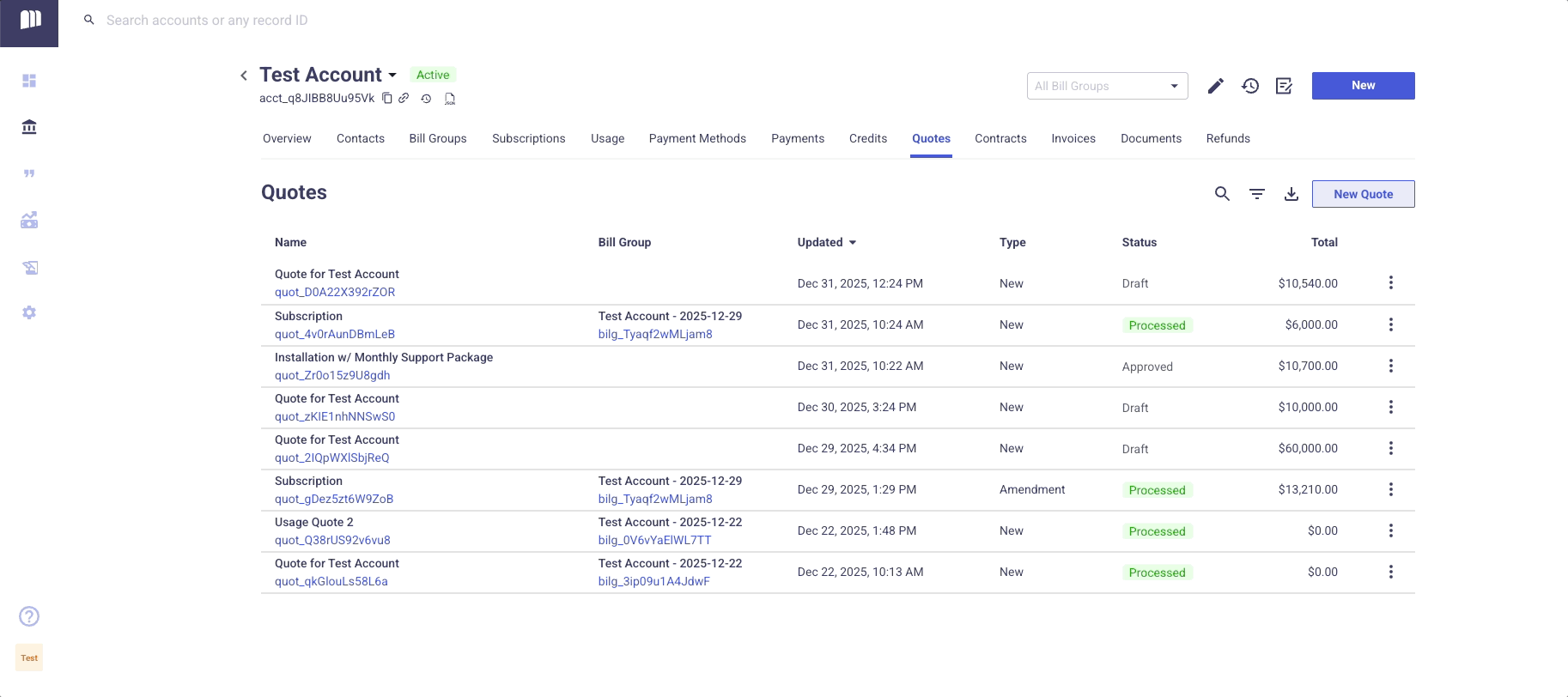Switch to the Contacts tab
The image size is (1568, 697).
361,138
